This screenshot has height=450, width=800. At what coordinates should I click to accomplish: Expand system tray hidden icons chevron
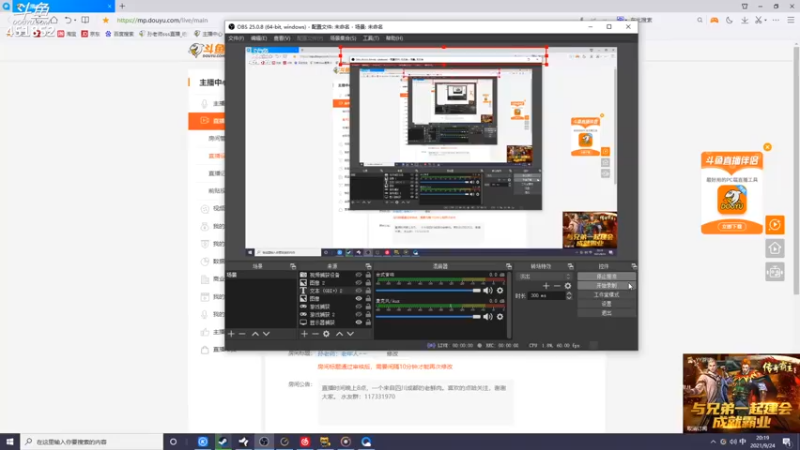coord(713,442)
